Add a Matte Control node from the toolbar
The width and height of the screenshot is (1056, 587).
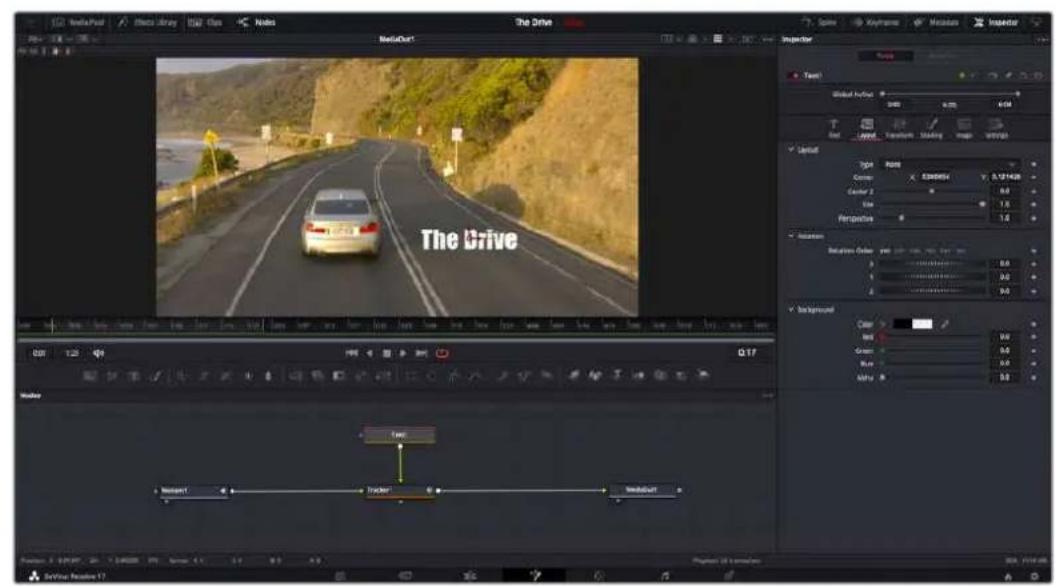(x=339, y=376)
